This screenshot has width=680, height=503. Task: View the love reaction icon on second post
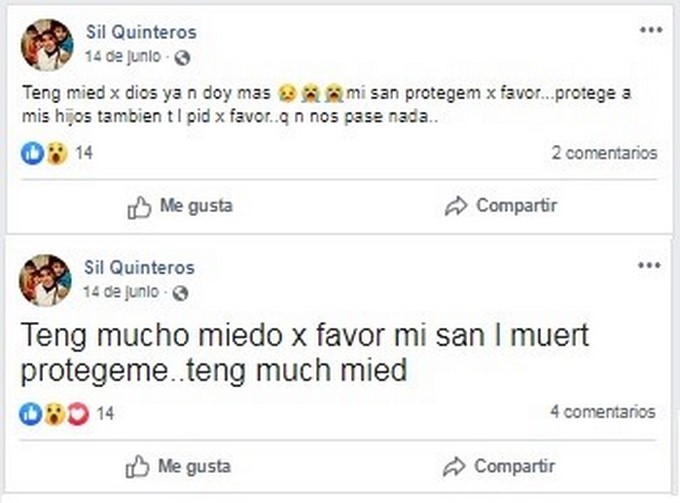pyautogui.click(x=77, y=413)
